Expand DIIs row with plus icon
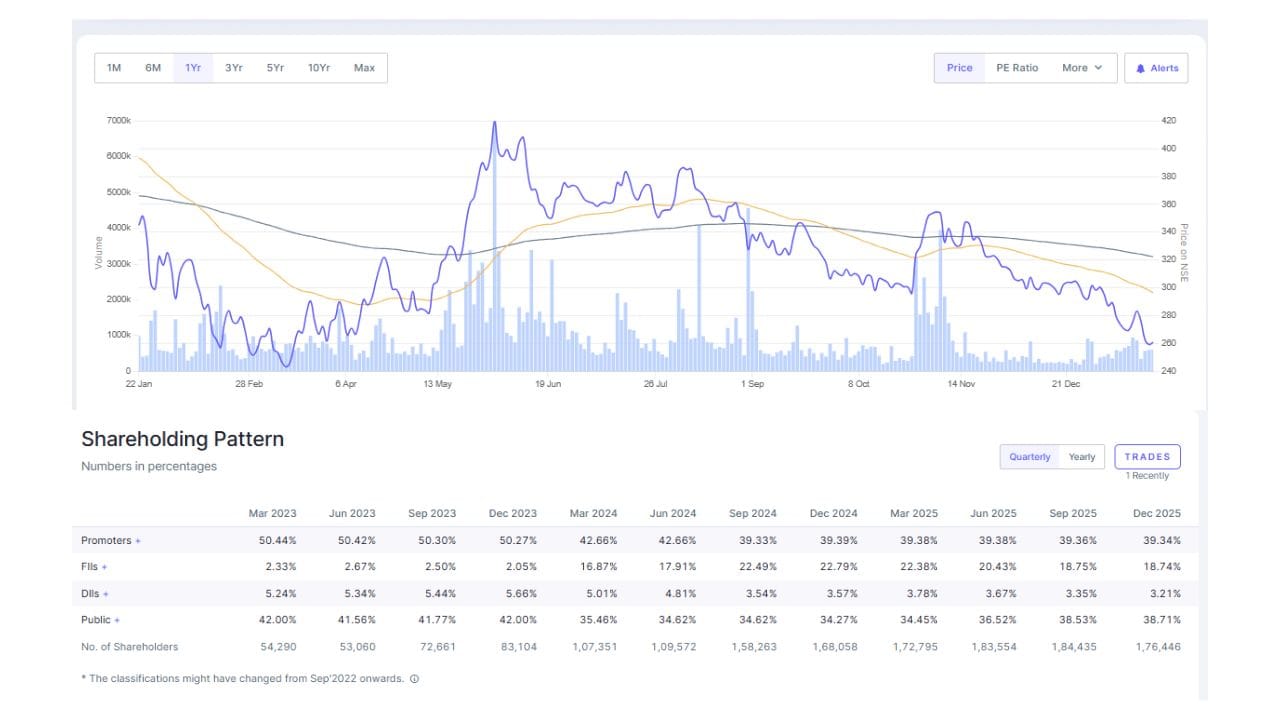Image resolution: width=1280 pixels, height=720 pixels. [x=106, y=594]
